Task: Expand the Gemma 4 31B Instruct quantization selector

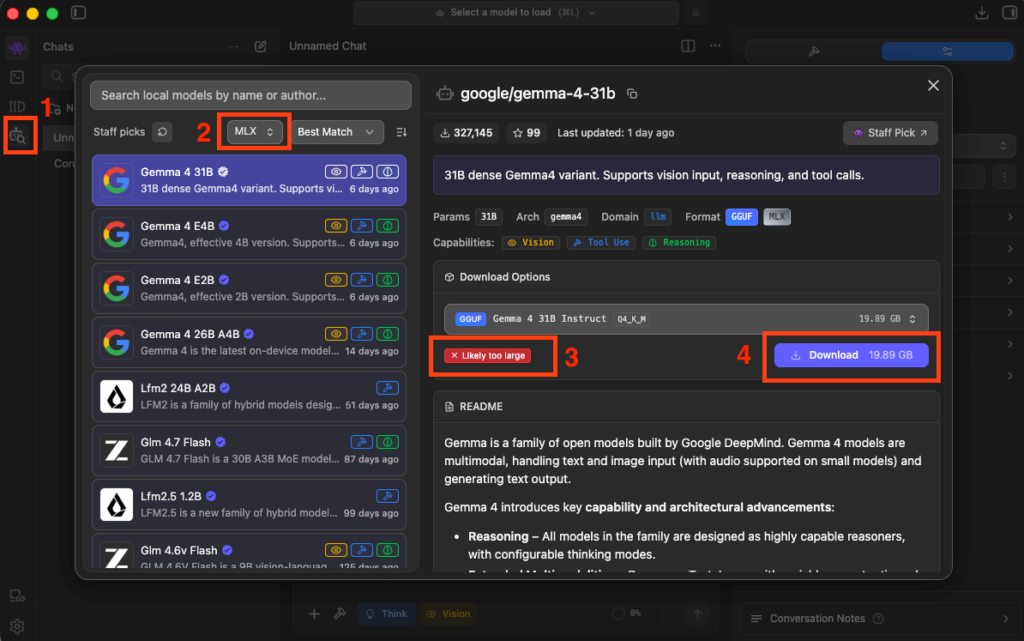Action: [686, 319]
